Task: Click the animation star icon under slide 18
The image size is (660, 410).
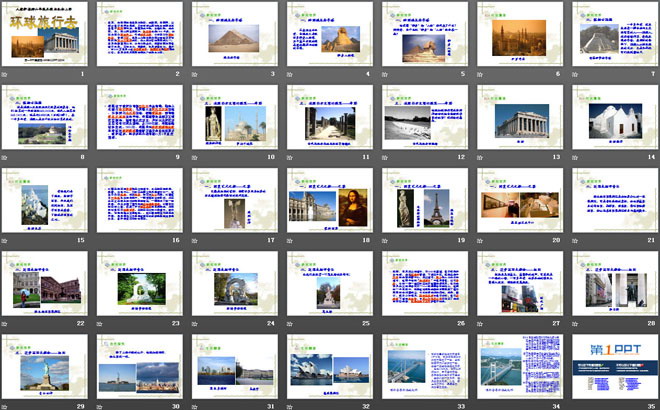Action: pos(290,241)
